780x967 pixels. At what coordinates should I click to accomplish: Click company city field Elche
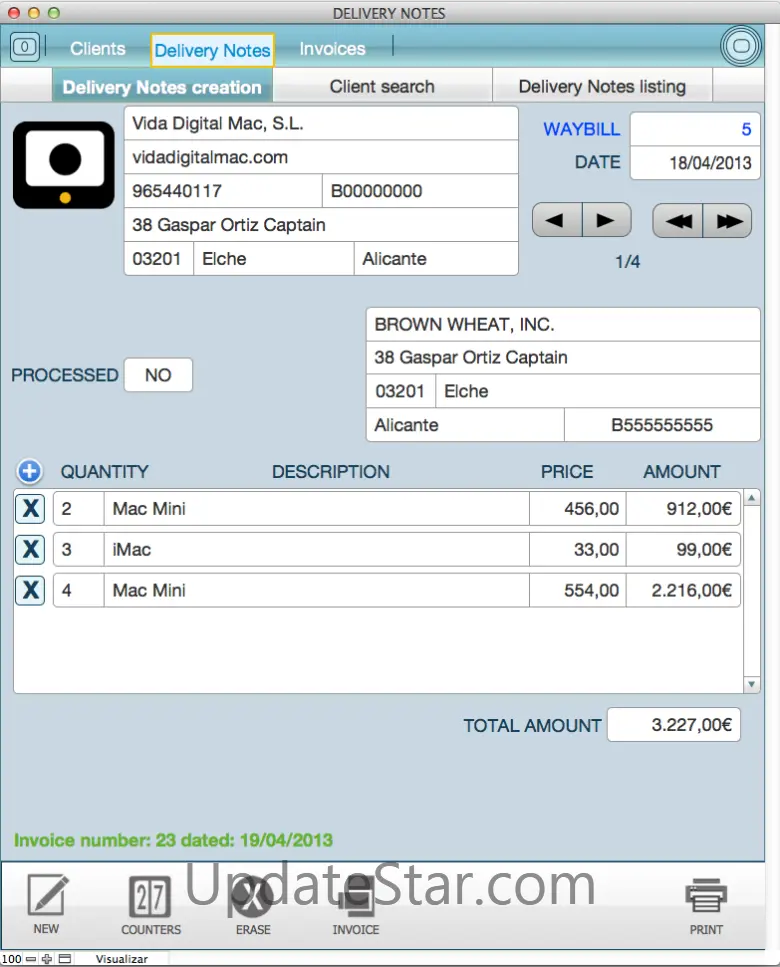point(274,258)
